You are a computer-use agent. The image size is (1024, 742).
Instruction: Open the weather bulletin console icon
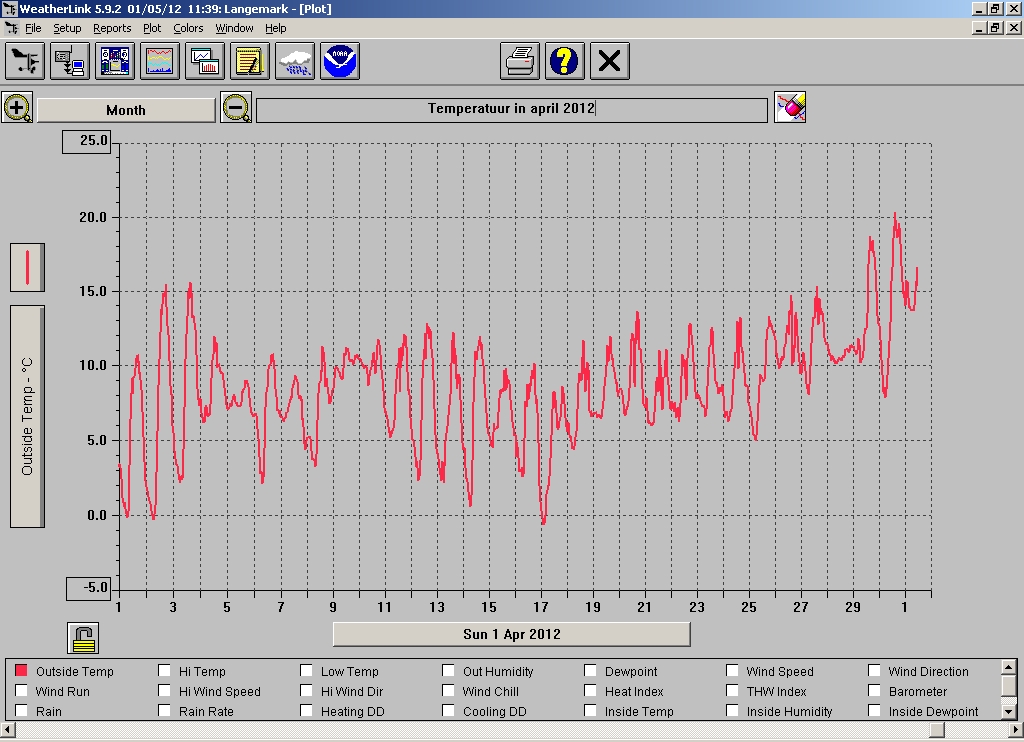tap(115, 61)
